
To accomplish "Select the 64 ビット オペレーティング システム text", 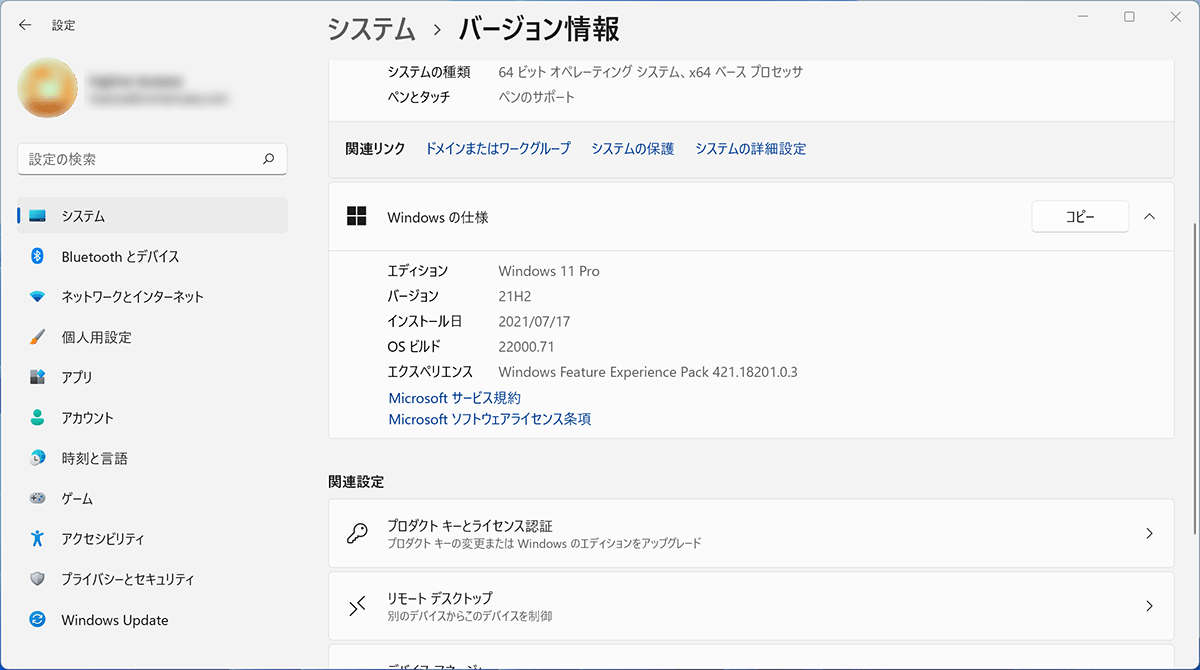I will pyautogui.click(x=651, y=72).
